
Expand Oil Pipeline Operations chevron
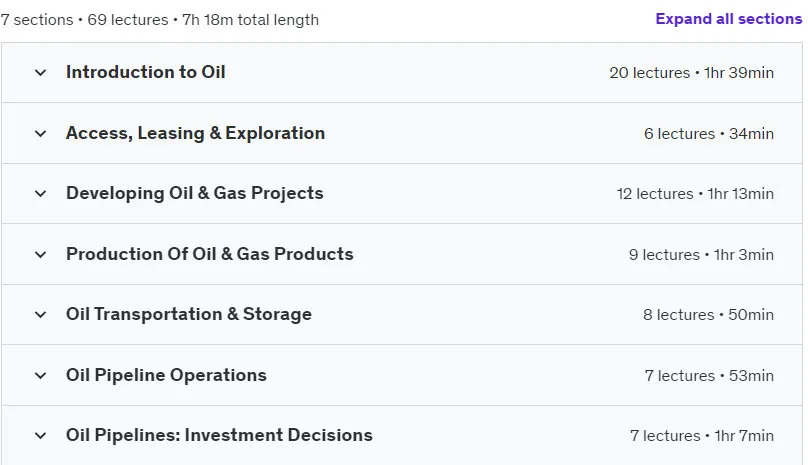click(x=40, y=375)
